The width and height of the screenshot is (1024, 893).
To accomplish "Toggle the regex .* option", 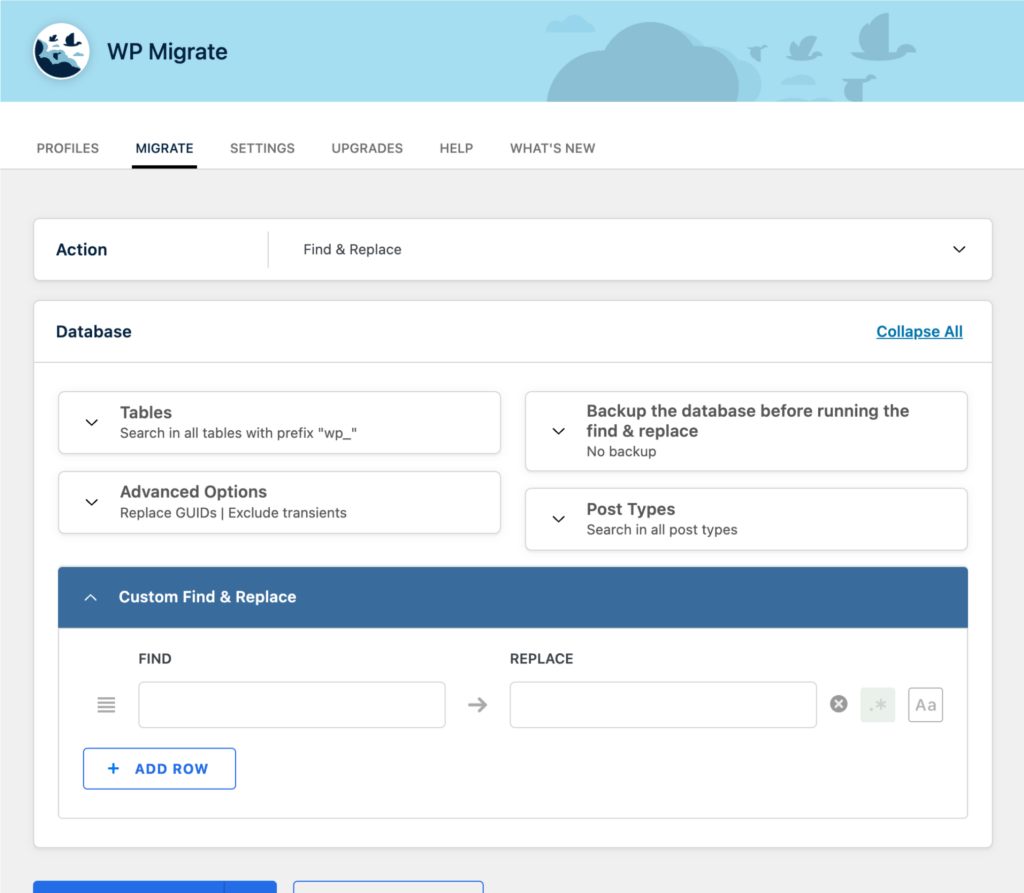I will pos(878,705).
